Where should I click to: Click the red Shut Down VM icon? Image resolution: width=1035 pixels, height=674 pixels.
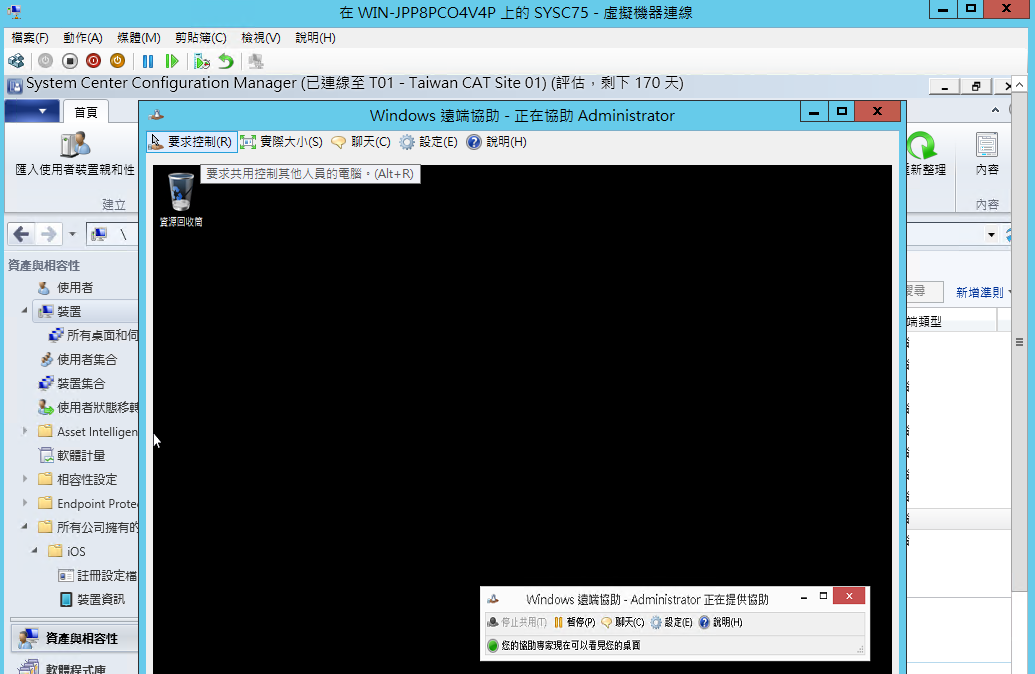pyautogui.click(x=93, y=61)
